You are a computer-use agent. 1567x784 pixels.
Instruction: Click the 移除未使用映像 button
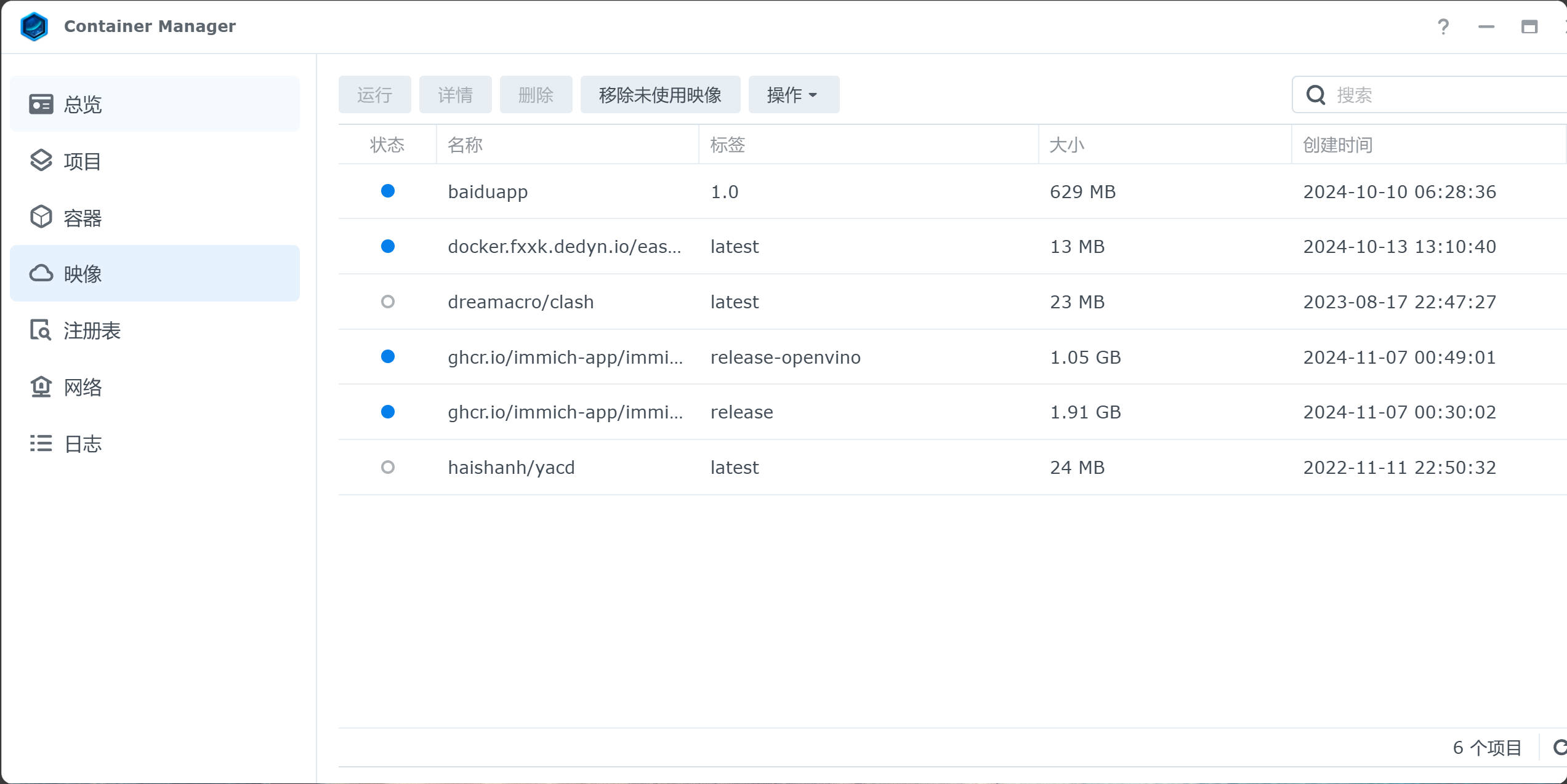[x=660, y=94]
